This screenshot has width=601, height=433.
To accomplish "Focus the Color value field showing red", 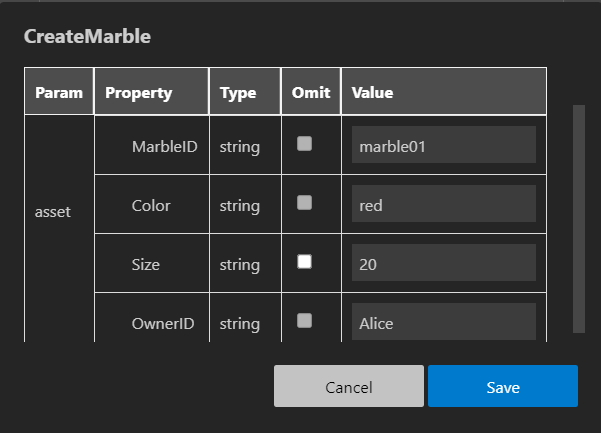I will click(x=444, y=205).
